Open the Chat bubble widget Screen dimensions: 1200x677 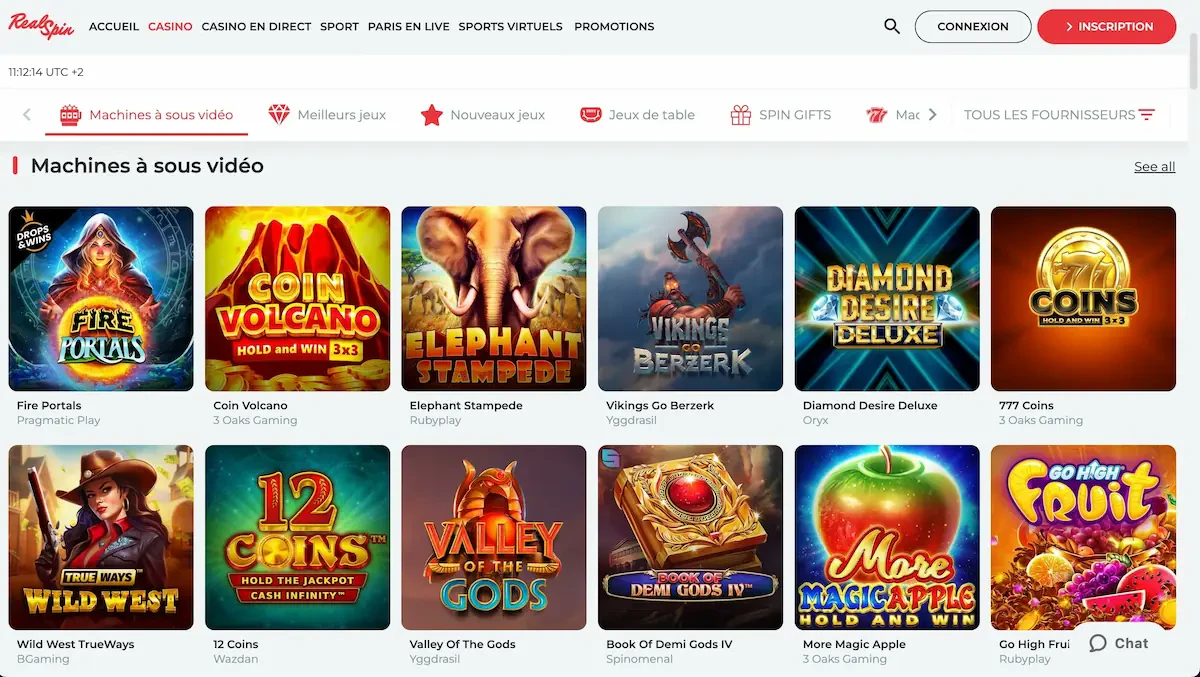tap(1119, 643)
